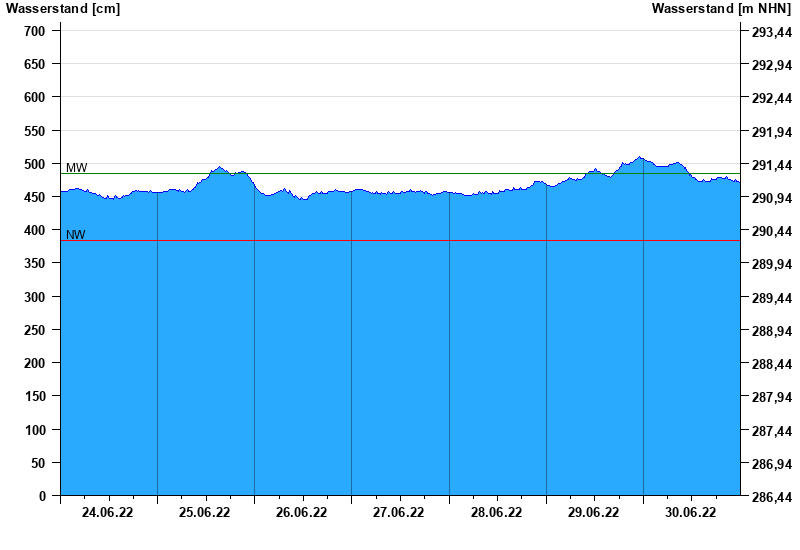The height and width of the screenshot is (550, 800).
Task: Select the 26.06.22 date label
Action: point(302,513)
